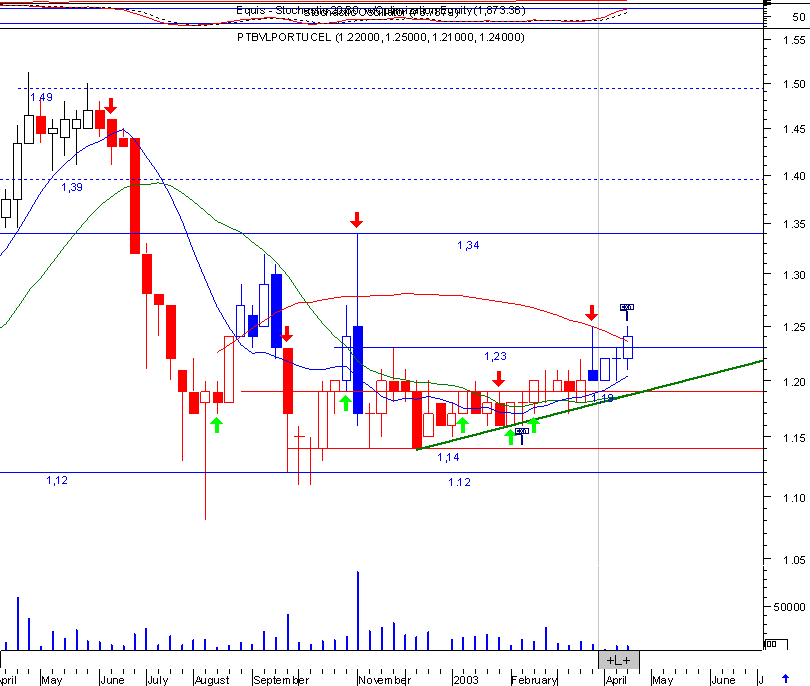Click the tallest volume bar in November
810x686 pixels.
(x=357, y=611)
